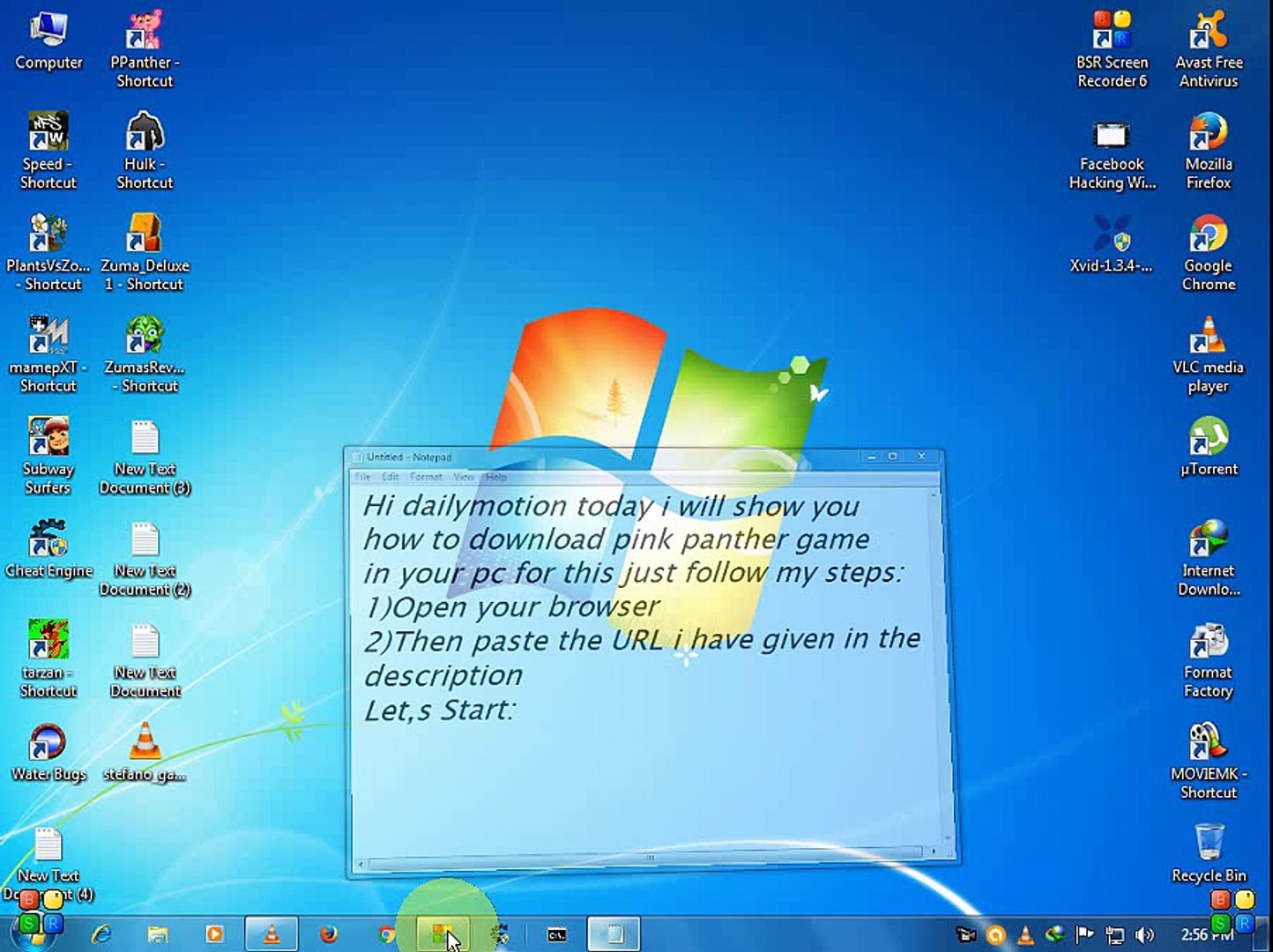
Task: Select the Zuma_Deluxe 1 shortcut icon
Action: tap(145, 254)
